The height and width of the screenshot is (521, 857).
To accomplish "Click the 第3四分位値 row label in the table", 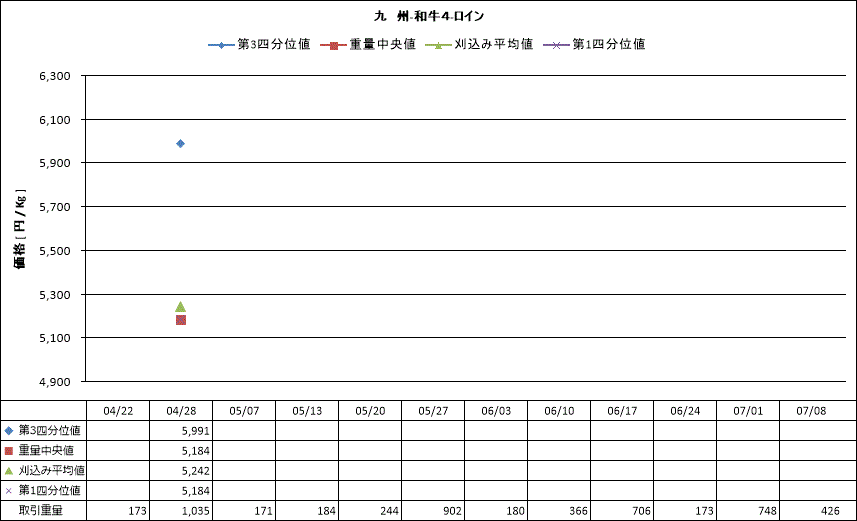I will 50,430.
